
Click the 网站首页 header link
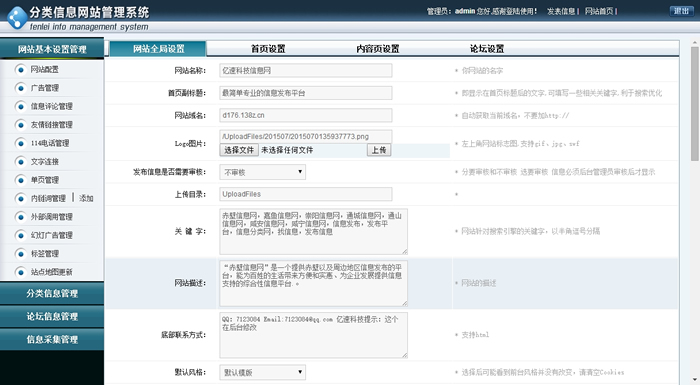[599, 11]
